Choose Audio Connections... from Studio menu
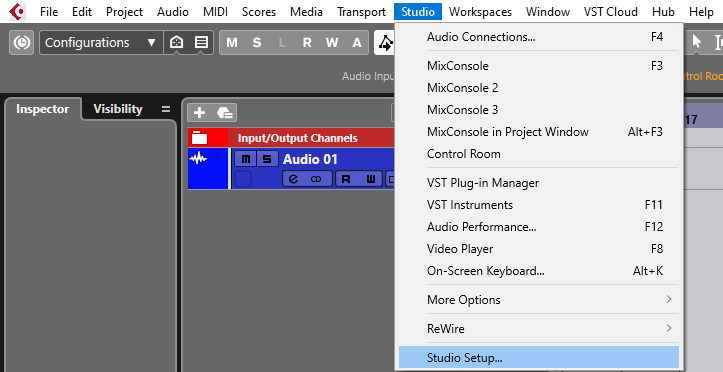 (539, 37)
